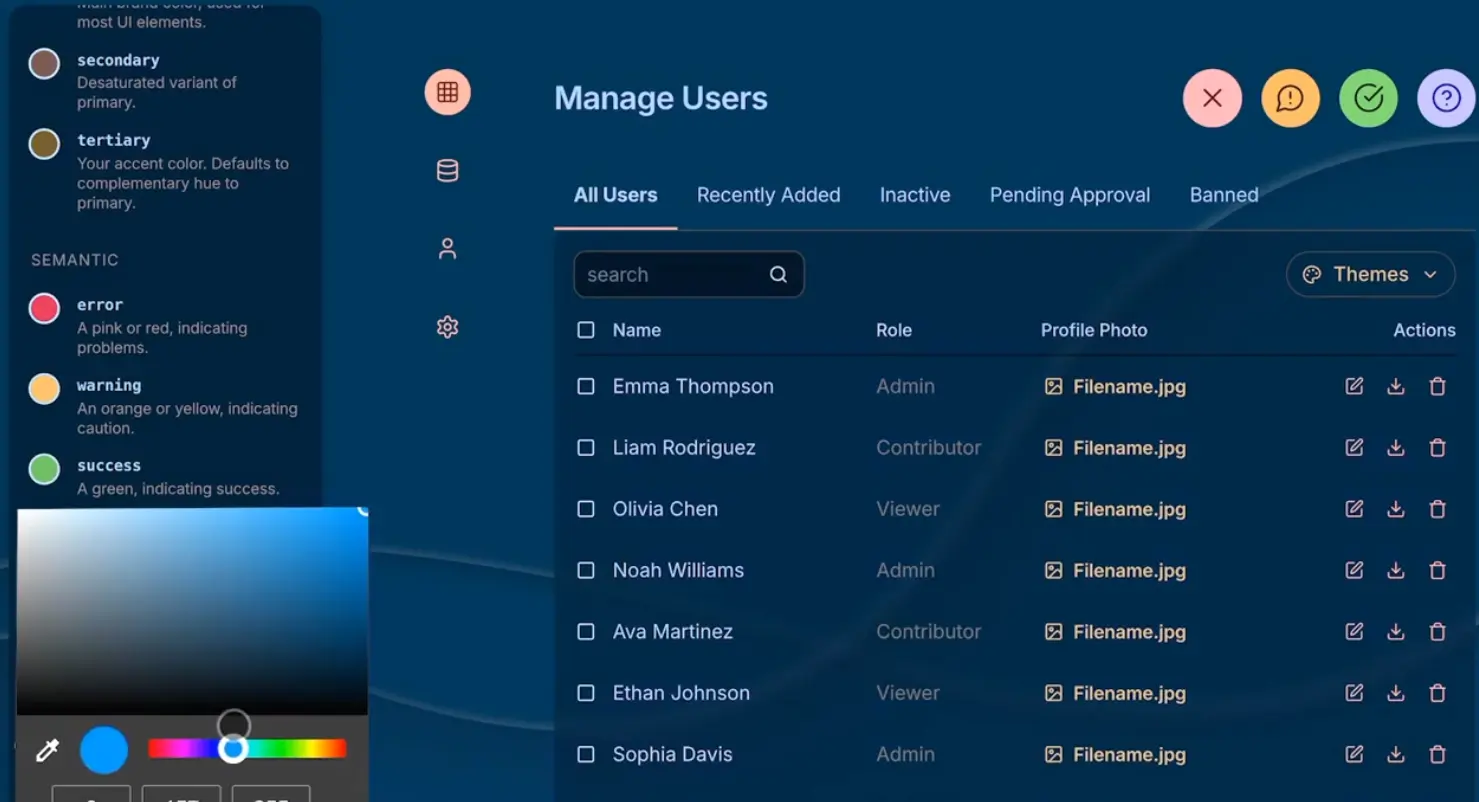Download Olivia Chen's profile file
Viewport: 1479px width, 802px height.
[x=1395, y=509]
